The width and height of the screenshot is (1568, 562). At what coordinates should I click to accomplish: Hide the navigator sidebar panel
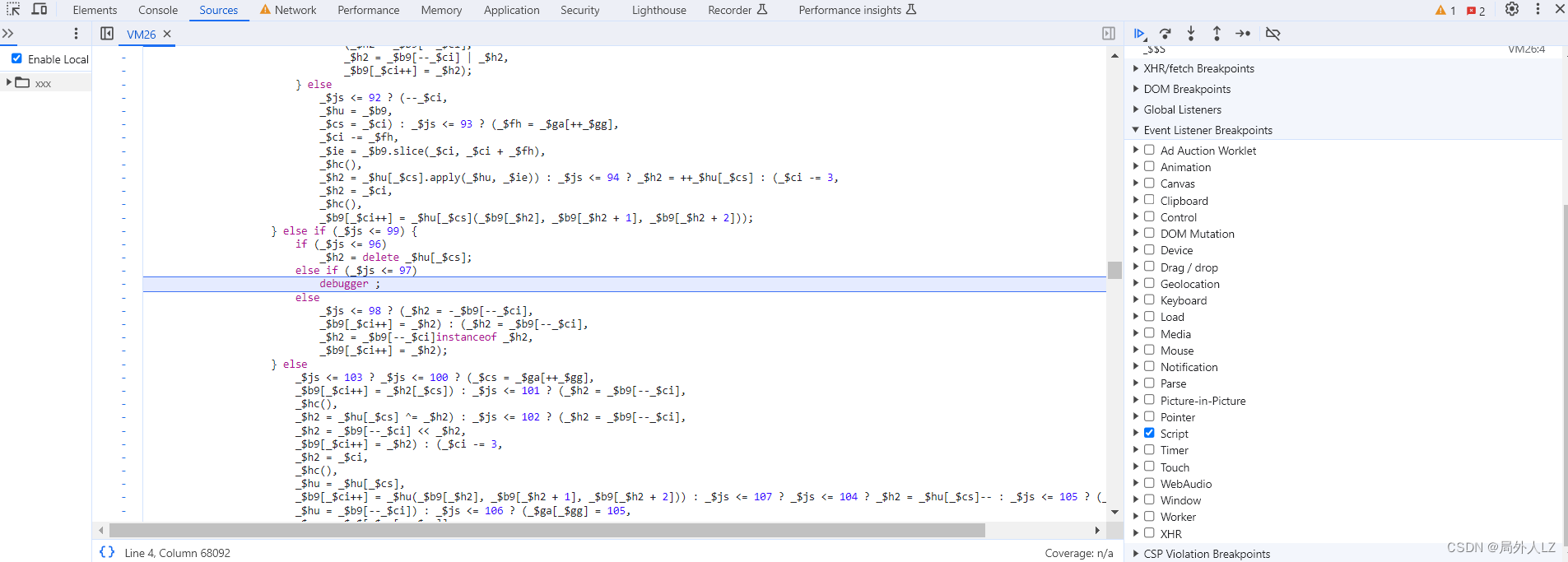[x=107, y=34]
